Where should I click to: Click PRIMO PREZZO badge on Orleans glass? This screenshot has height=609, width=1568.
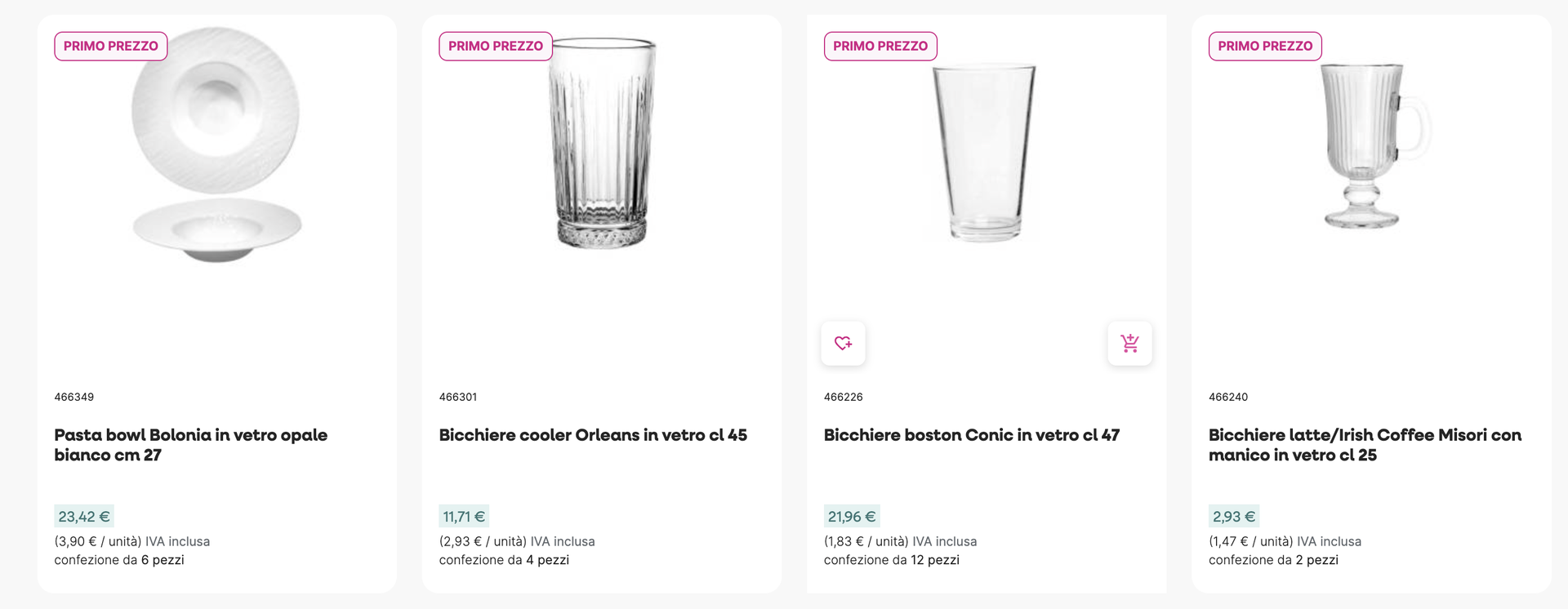(x=495, y=47)
